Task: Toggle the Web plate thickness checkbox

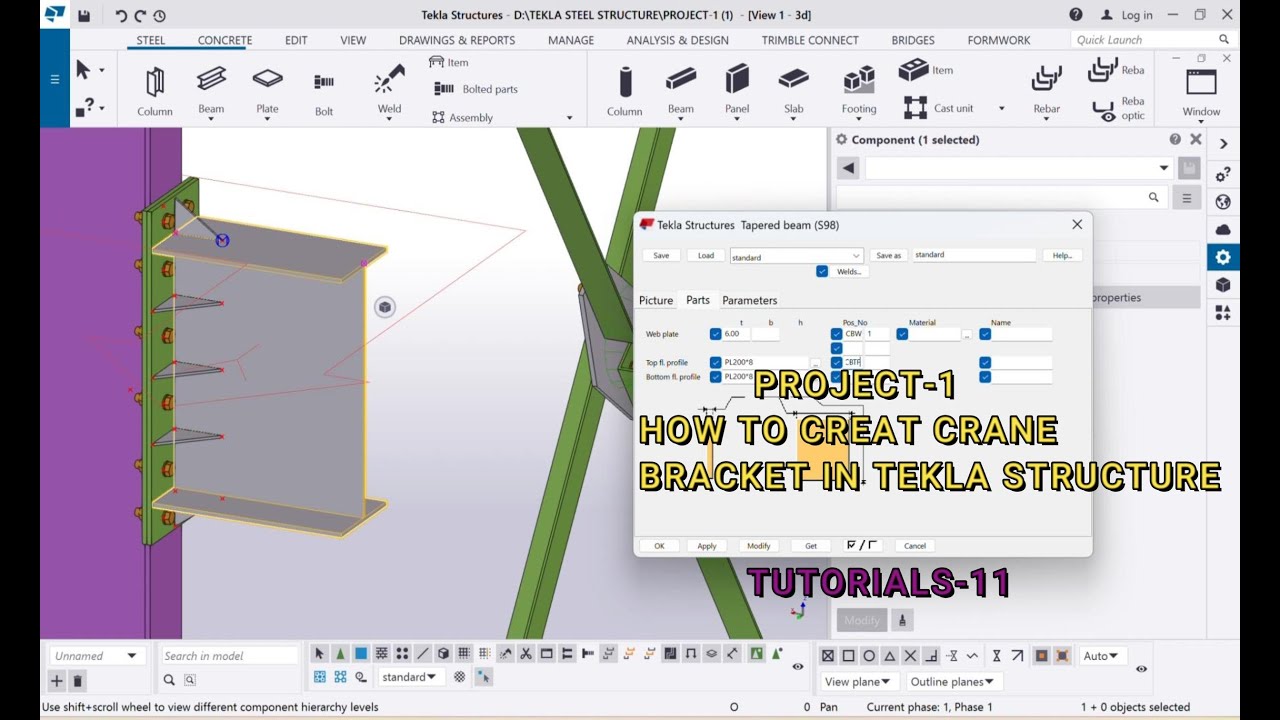Action: (715, 334)
